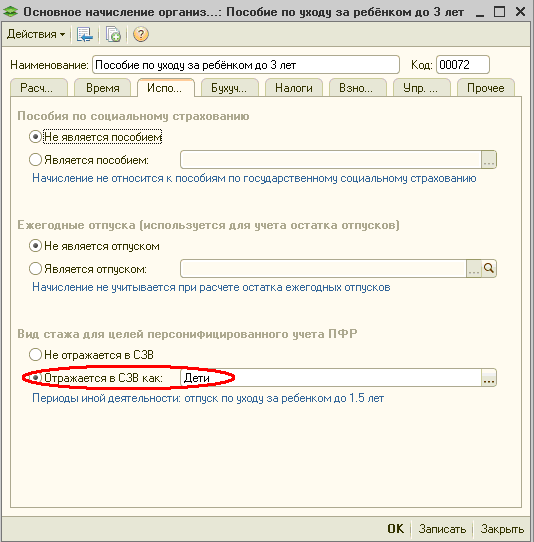Open selection button for Является пособием field

(489, 160)
